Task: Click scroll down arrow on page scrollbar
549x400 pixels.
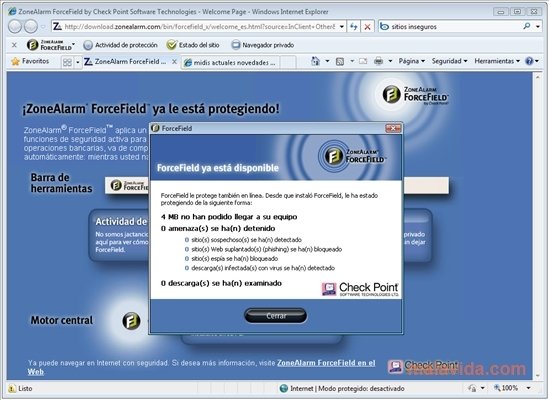Action: coord(537,376)
